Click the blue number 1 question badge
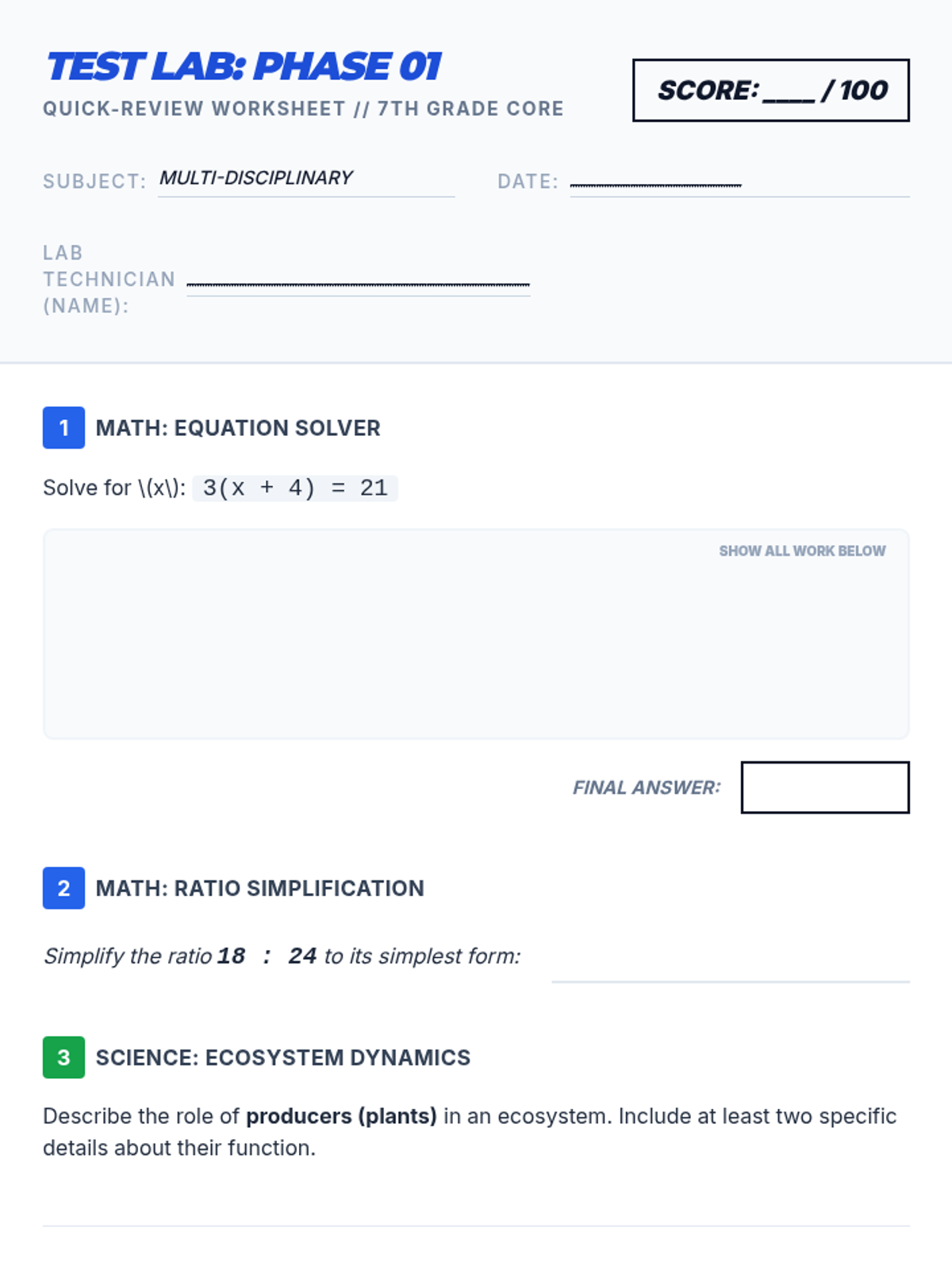 [x=63, y=428]
